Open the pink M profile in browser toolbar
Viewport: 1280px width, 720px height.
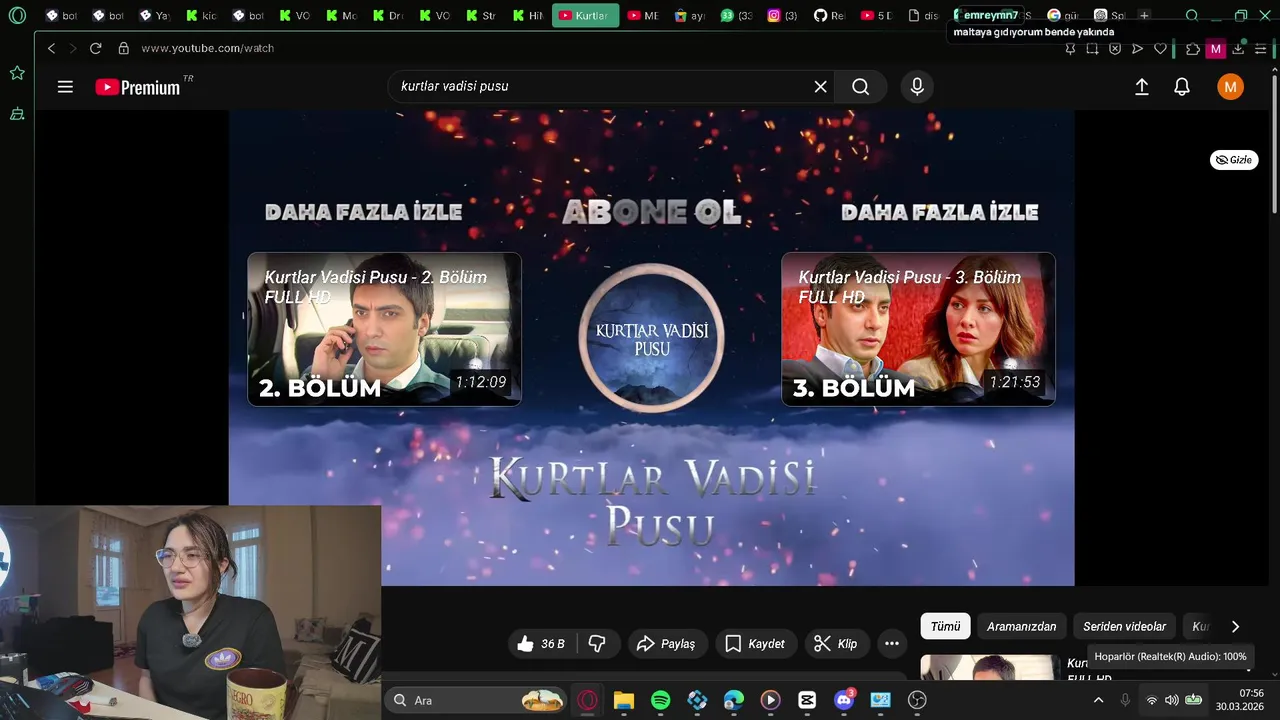coord(1216,49)
